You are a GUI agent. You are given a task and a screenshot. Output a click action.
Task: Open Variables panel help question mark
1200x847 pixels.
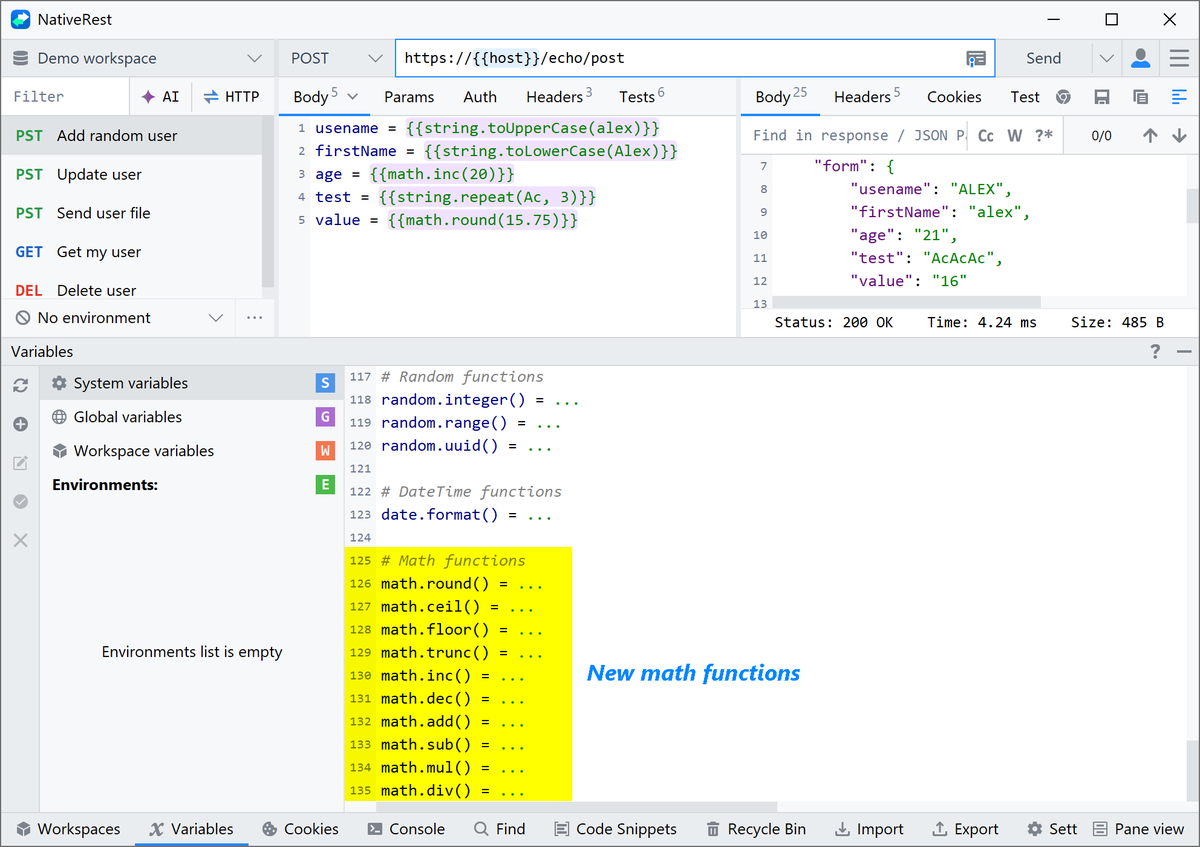pyautogui.click(x=1155, y=352)
